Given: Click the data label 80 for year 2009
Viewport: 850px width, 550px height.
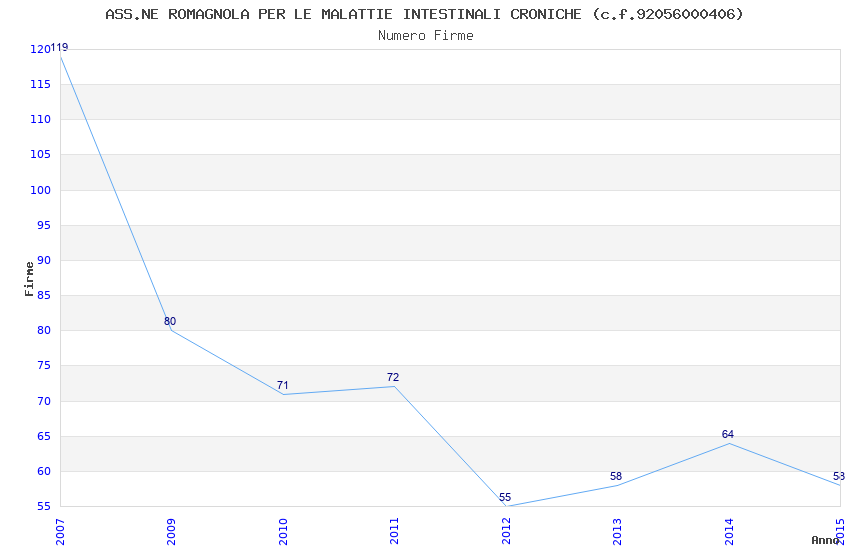Looking at the screenshot, I should (x=170, y=321).
